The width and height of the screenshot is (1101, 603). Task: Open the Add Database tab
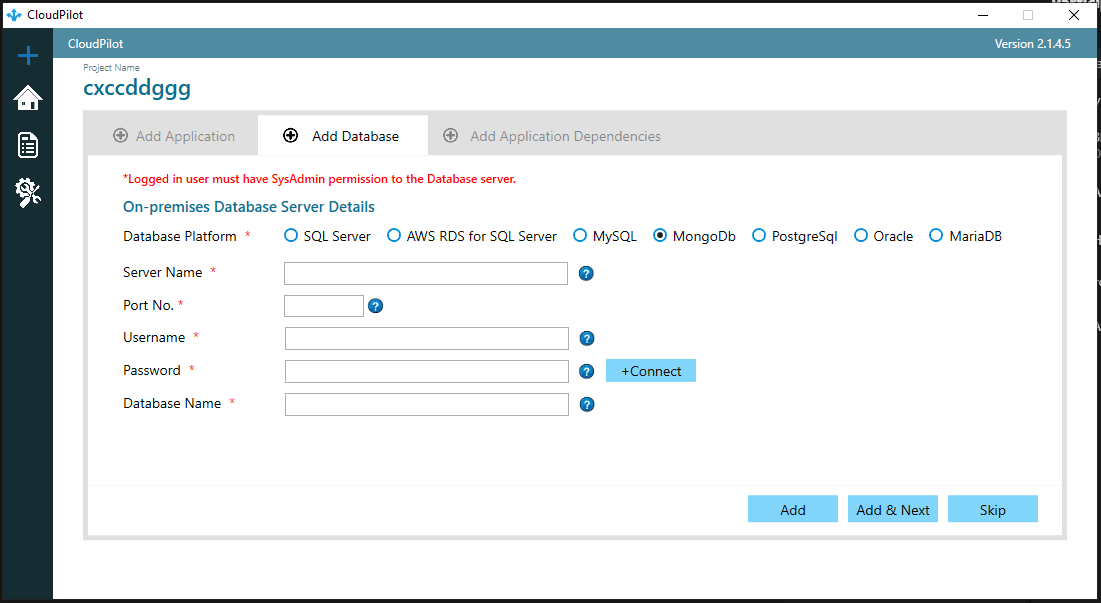pos(343,135)
